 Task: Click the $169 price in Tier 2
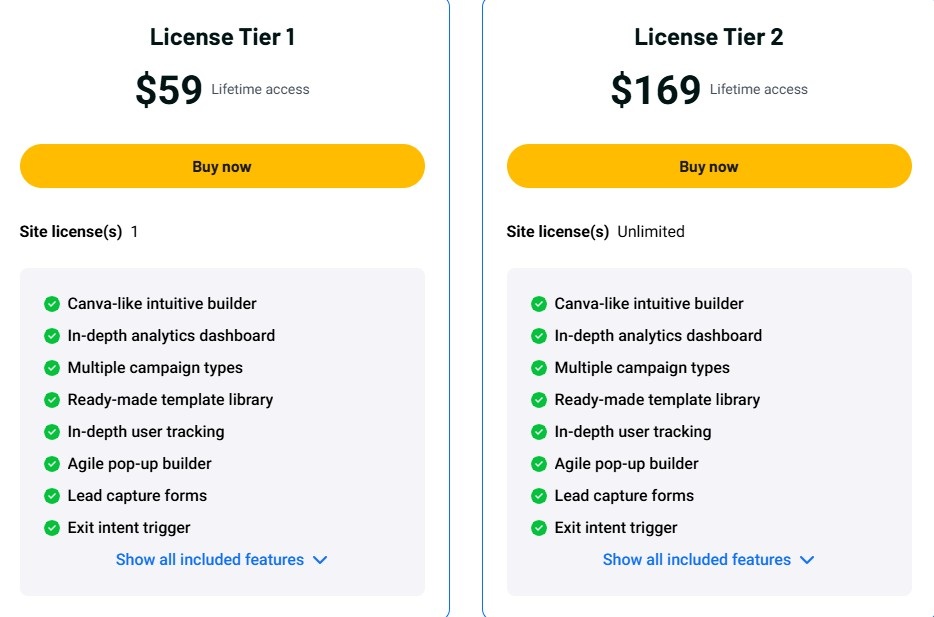pos(656,90)
